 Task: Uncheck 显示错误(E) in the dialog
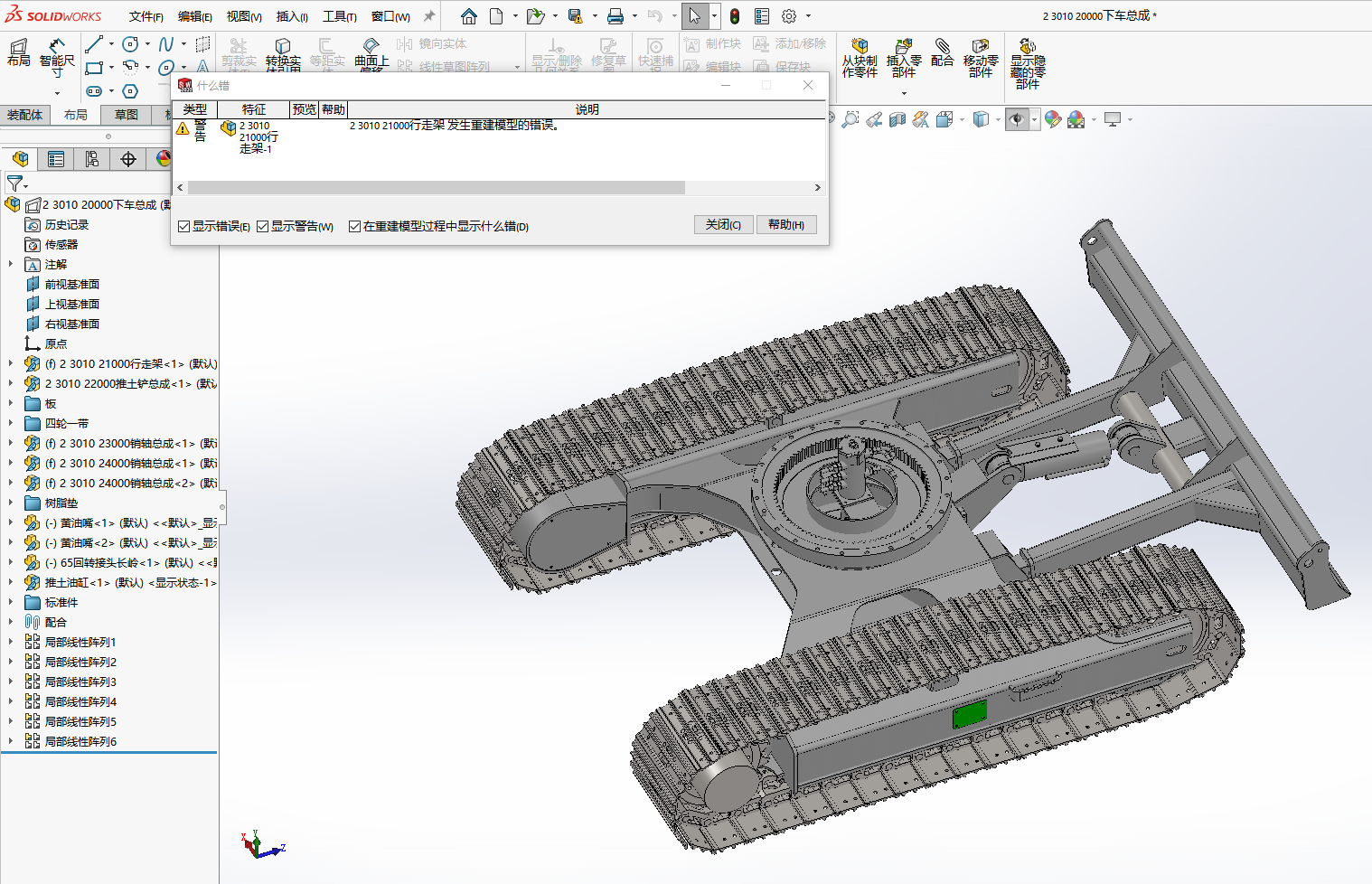183,226
